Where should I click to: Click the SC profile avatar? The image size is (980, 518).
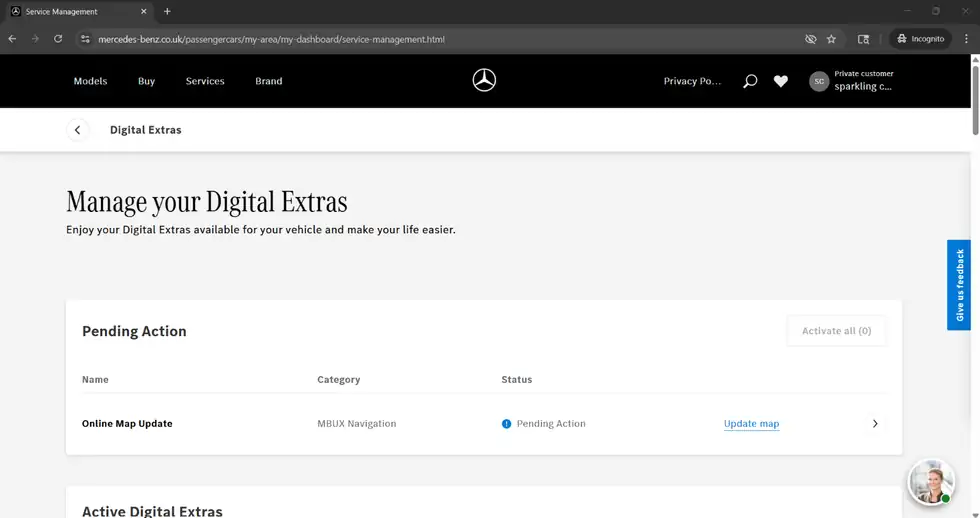(x=819, y=81)
